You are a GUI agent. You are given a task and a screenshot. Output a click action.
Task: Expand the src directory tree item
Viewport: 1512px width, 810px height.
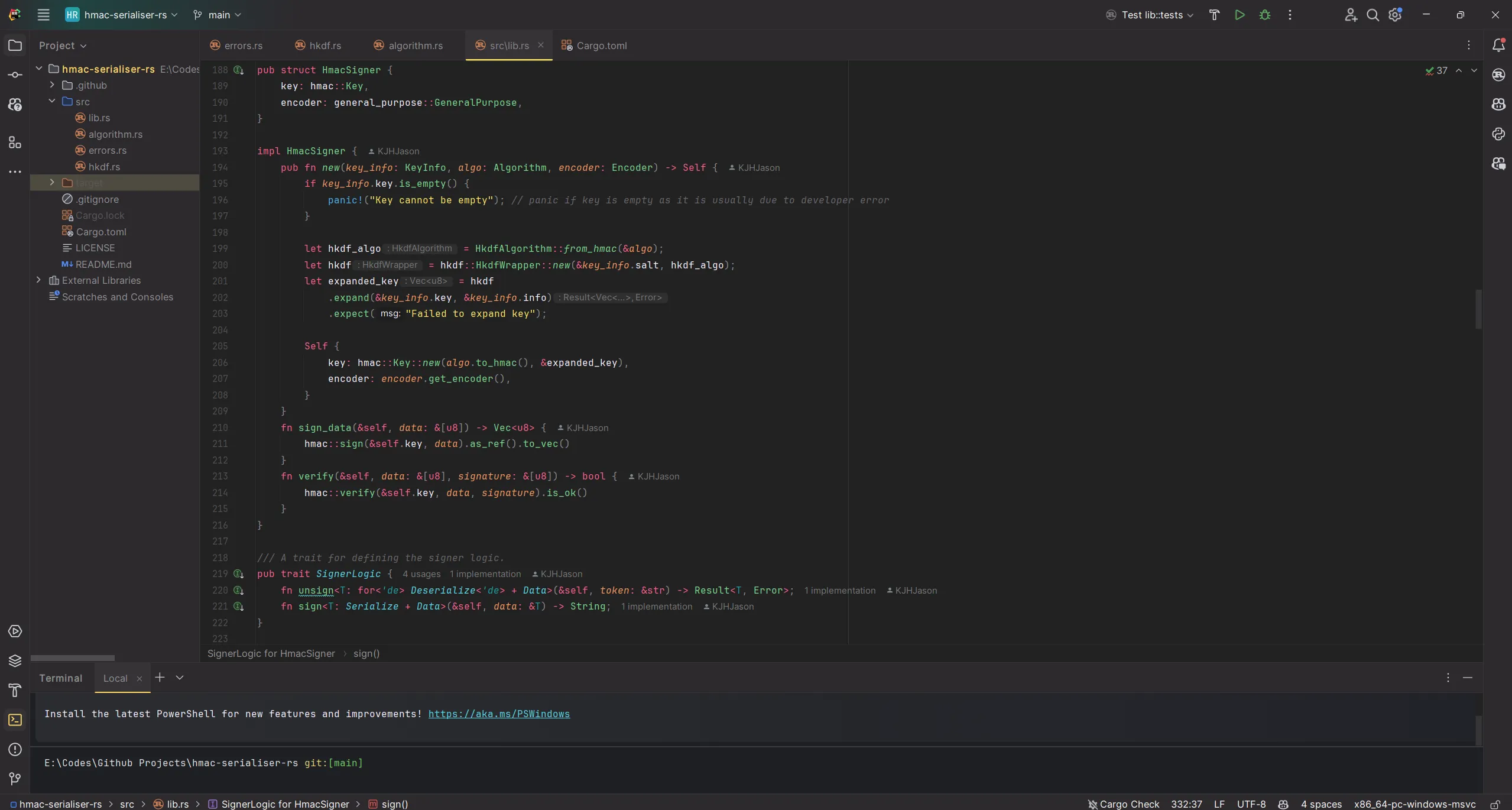coord(51,102)
